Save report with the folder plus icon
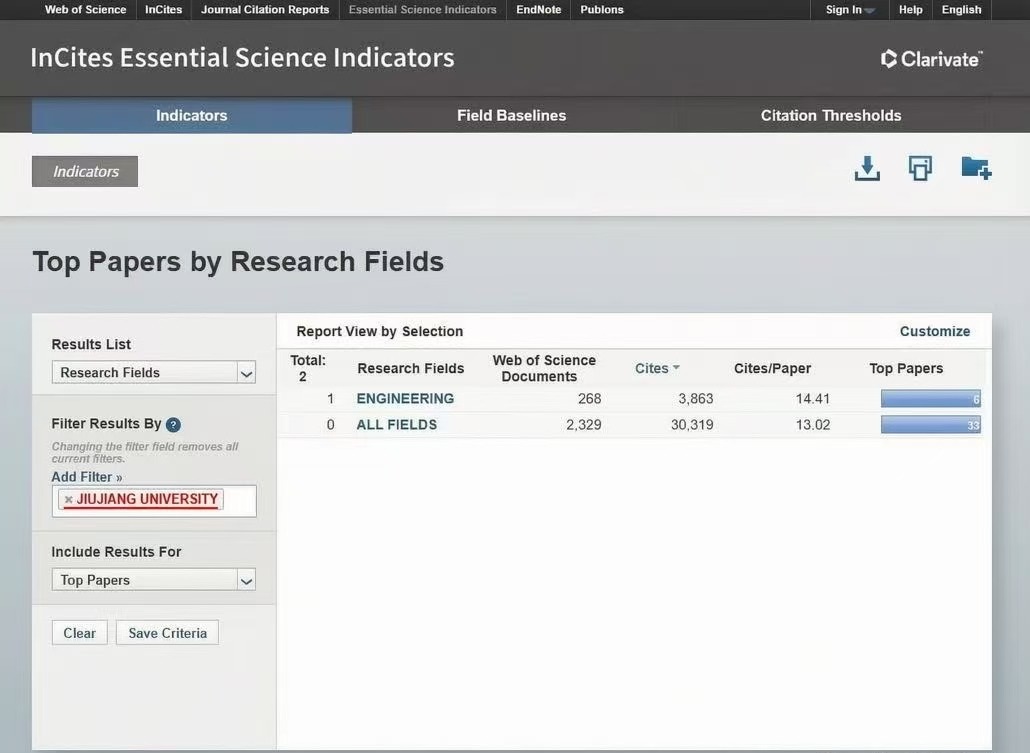Image resolution: width=1030 pixels, height=753 pixels. click(x=976, y=168)
